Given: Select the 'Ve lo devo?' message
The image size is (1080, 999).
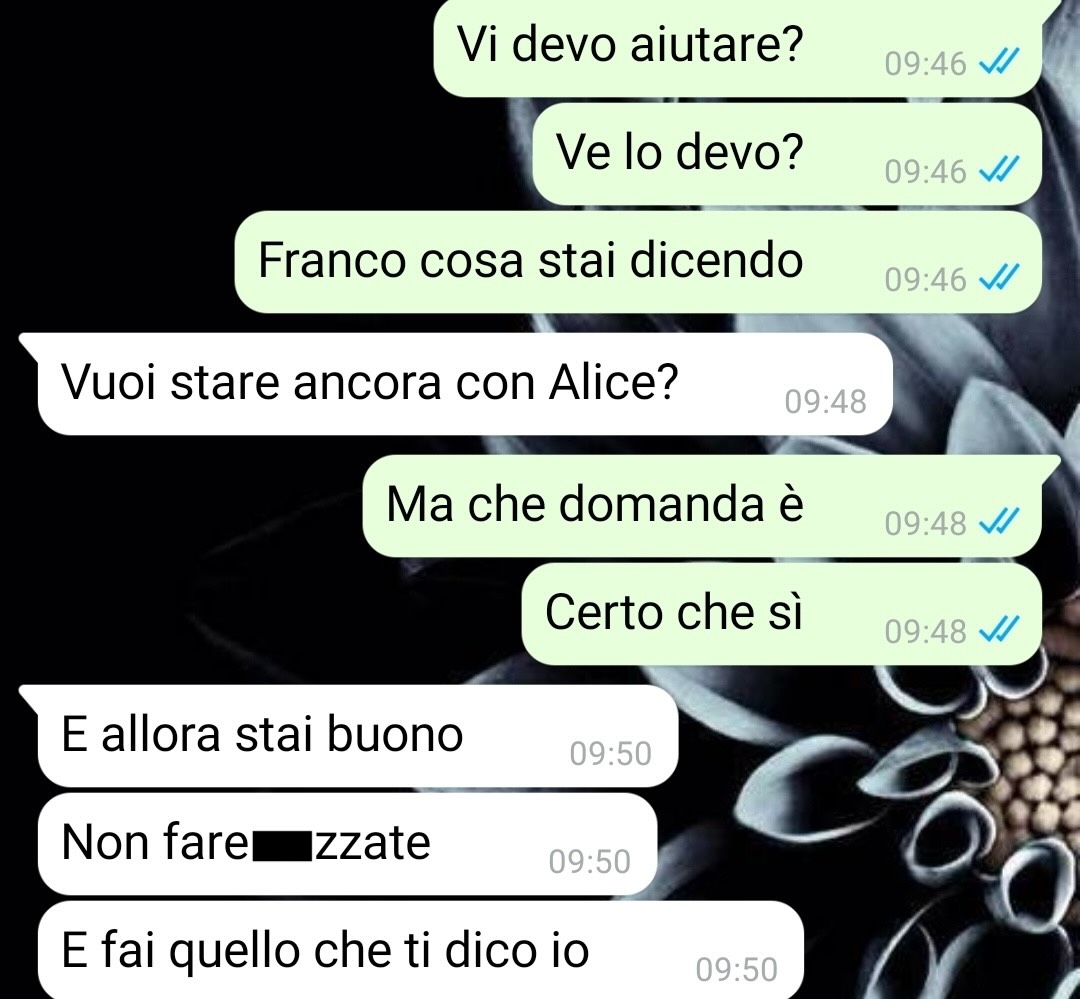Looking at the screenshot, I should [787, 154].
